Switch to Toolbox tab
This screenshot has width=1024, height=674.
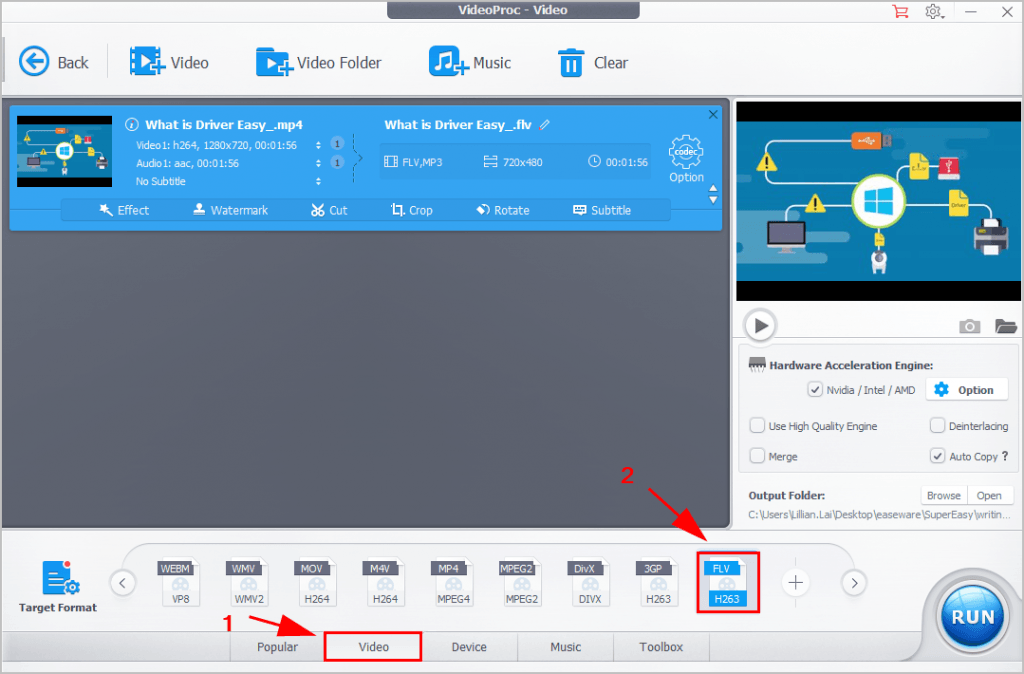click(x=661, y=647)
